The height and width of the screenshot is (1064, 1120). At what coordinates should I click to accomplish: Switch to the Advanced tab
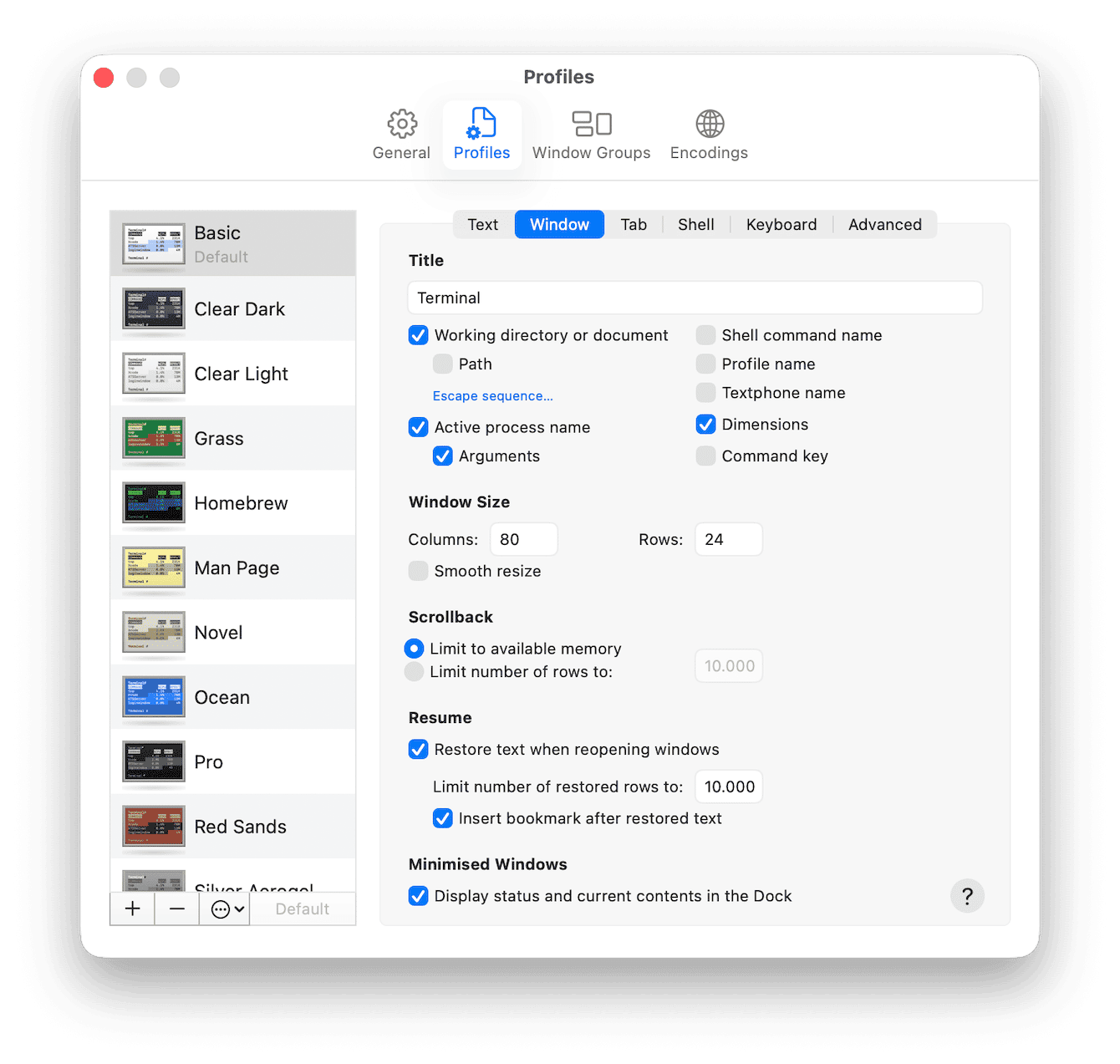pyautogui.click(x=885, y=225)
